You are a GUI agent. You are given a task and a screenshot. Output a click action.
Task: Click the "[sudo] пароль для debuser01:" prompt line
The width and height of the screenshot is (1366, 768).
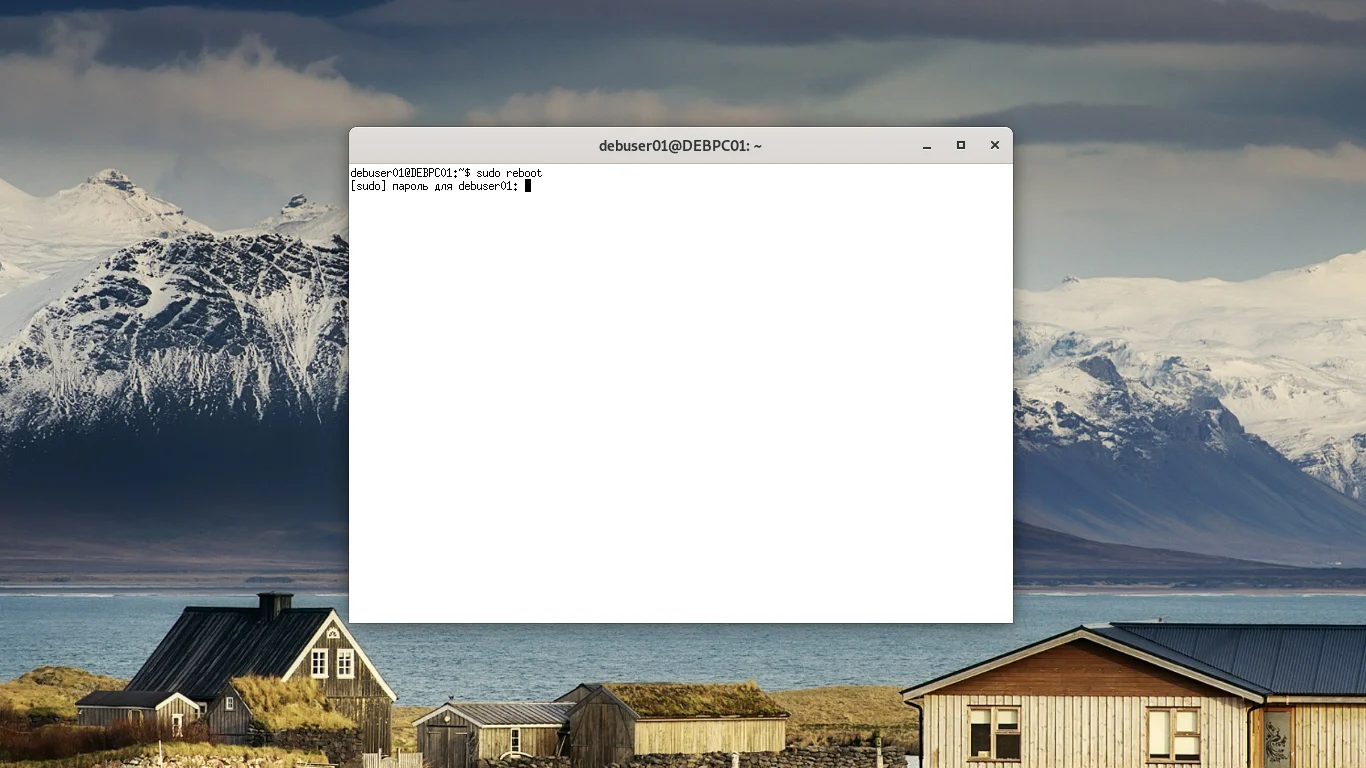click(435, 186)
